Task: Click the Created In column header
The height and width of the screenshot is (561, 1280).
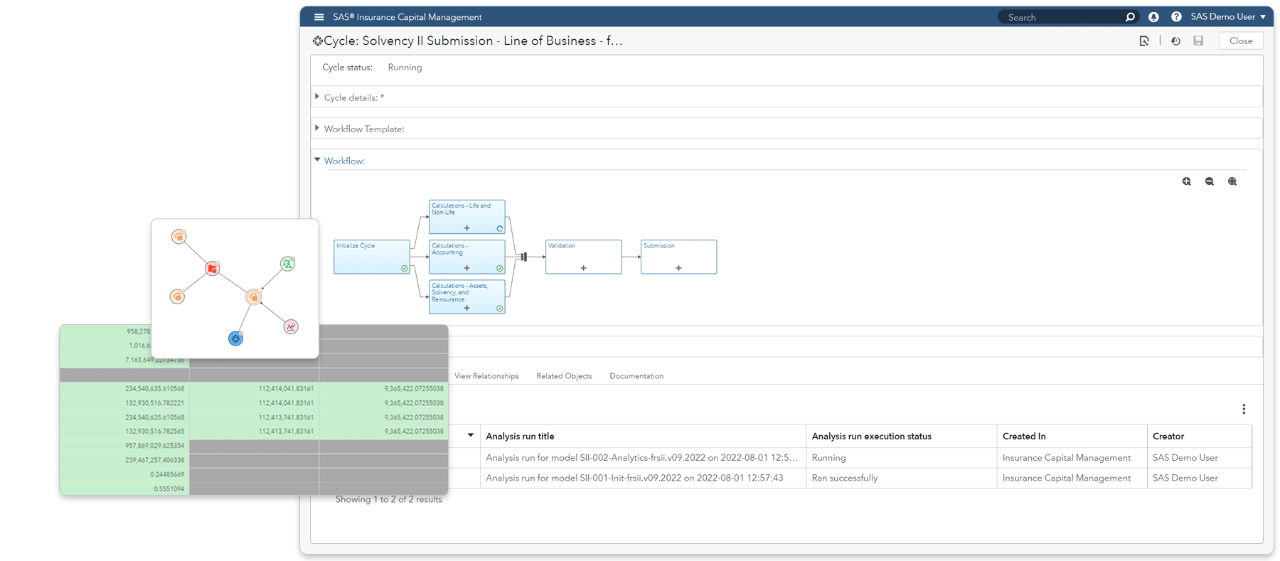Action: [1072, 436]
